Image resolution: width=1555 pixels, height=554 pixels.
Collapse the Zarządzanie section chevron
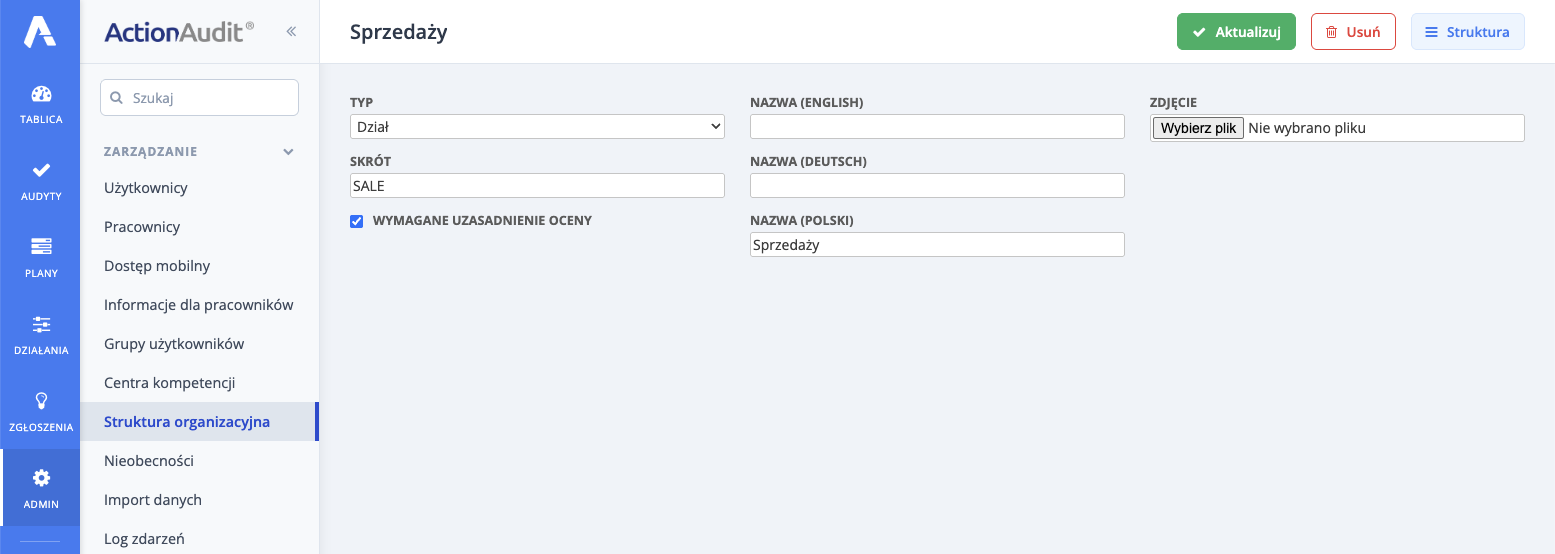point(288,152)
